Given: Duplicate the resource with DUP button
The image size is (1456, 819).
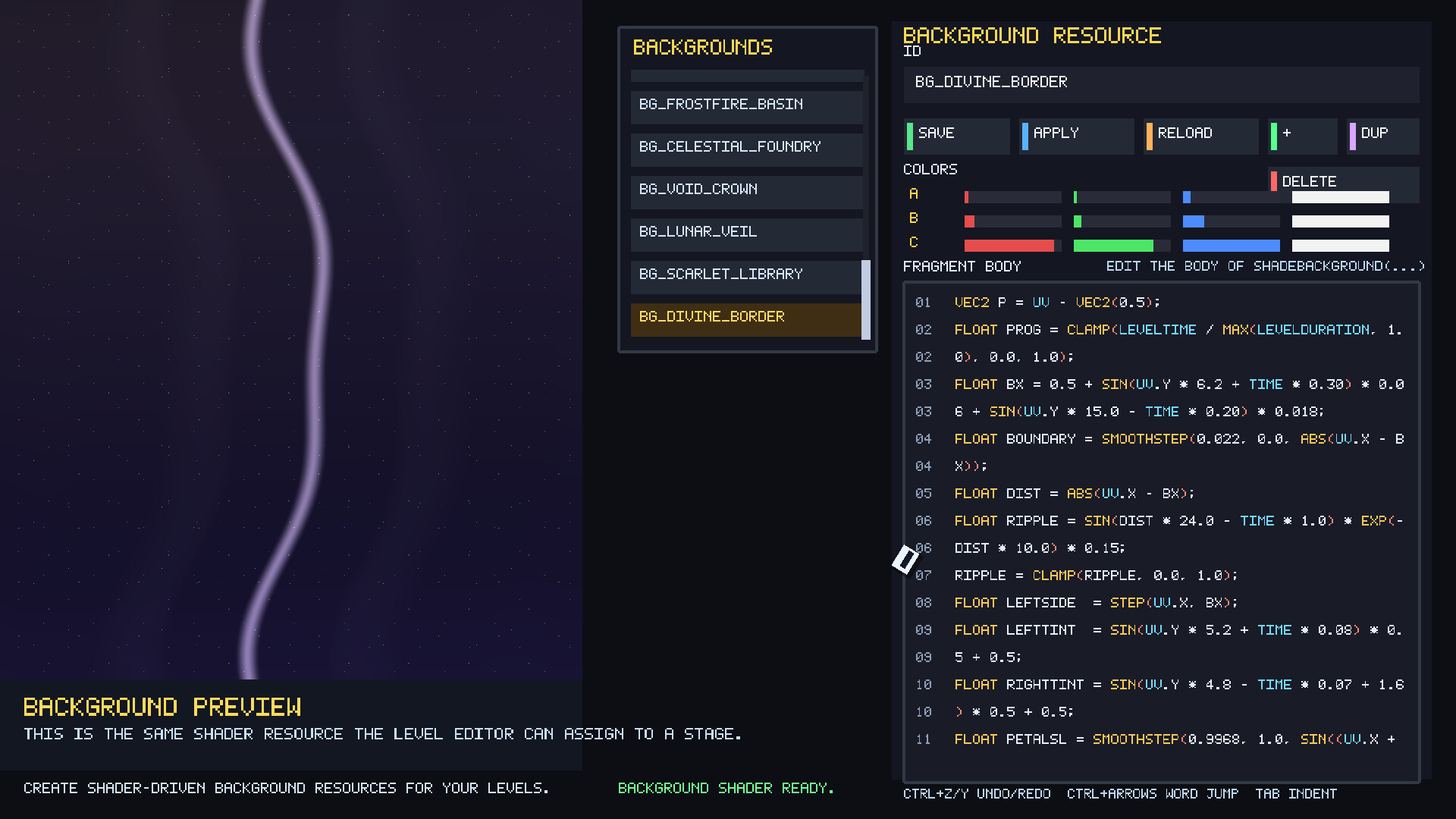Looking at the screenshot, I should pos(1382,135).
